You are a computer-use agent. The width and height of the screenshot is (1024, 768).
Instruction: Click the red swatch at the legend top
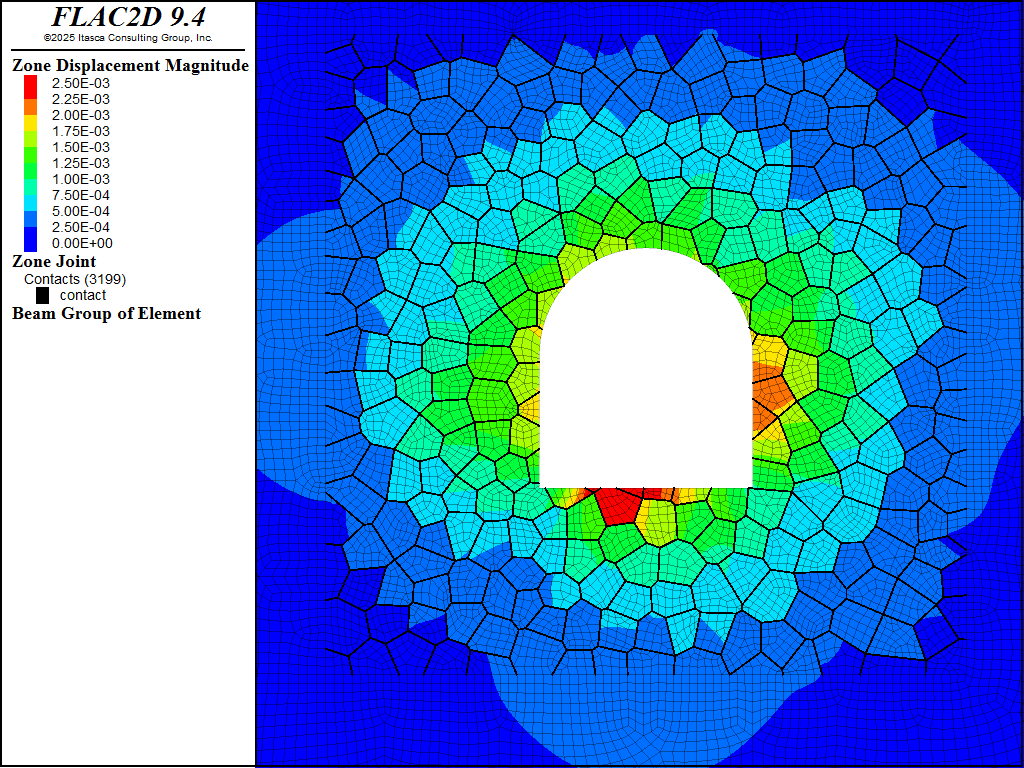(30, 84)
